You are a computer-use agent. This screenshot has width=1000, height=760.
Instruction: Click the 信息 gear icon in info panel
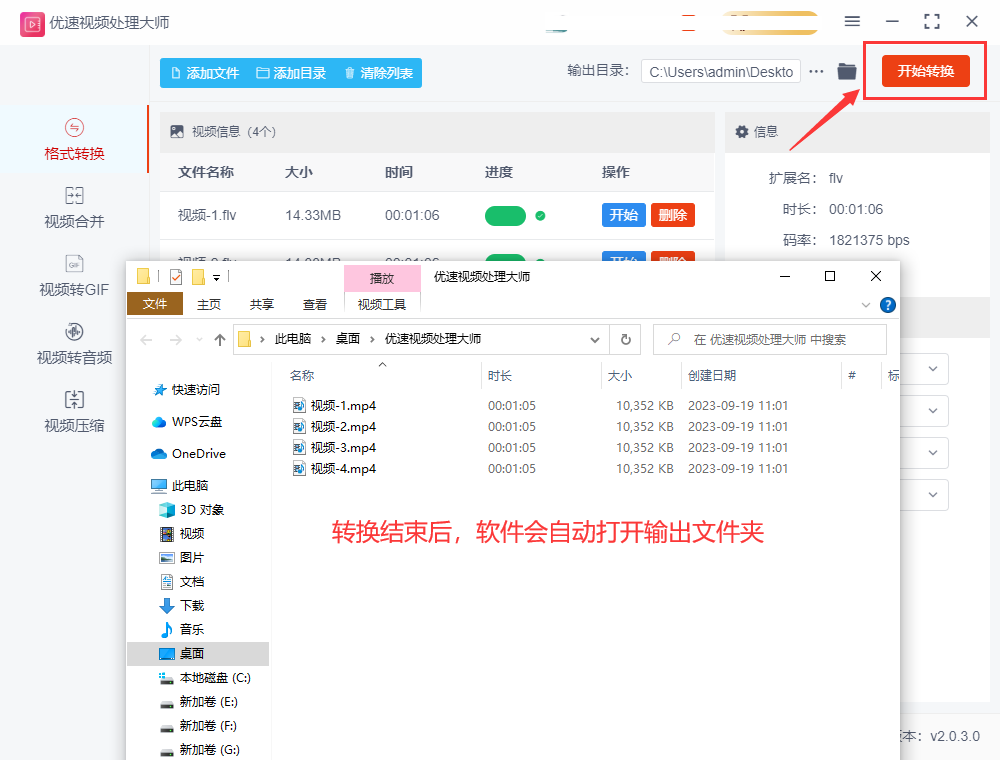[x=741, y=131]
